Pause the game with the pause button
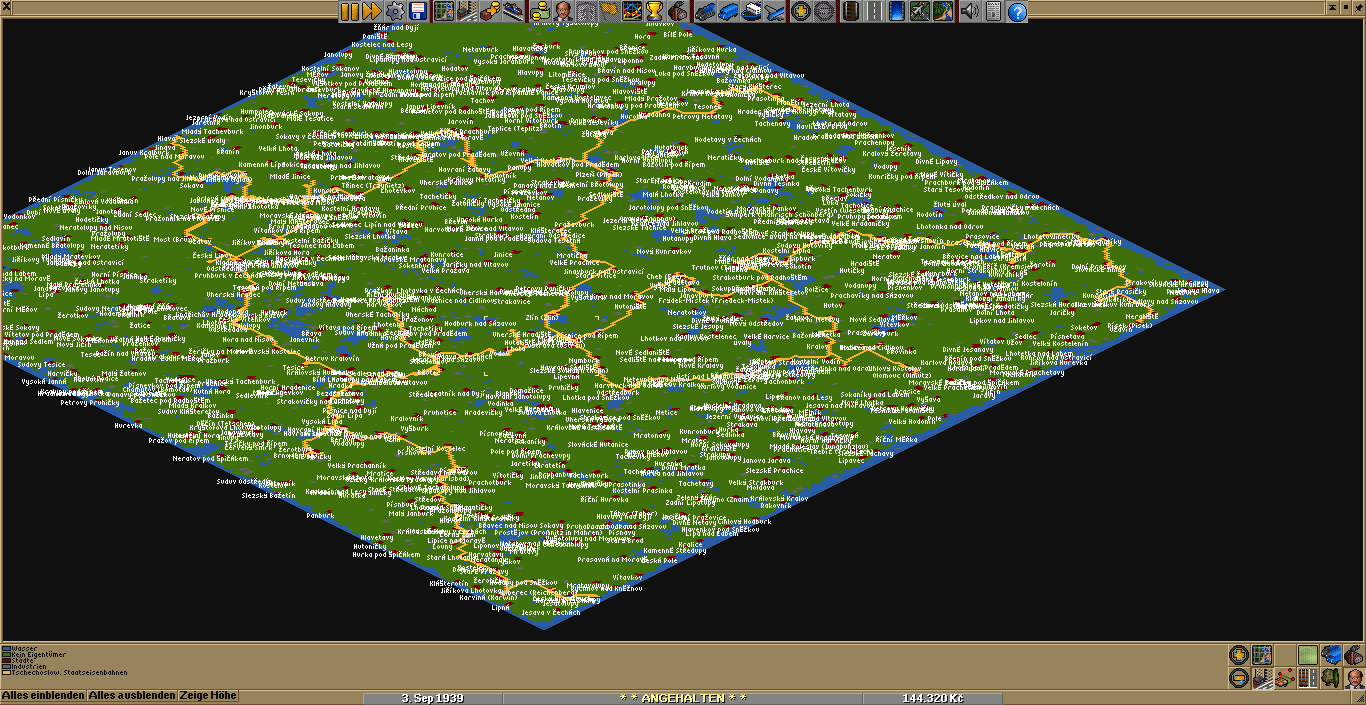This screenshot has width=1366, height=705. (349, 11)
